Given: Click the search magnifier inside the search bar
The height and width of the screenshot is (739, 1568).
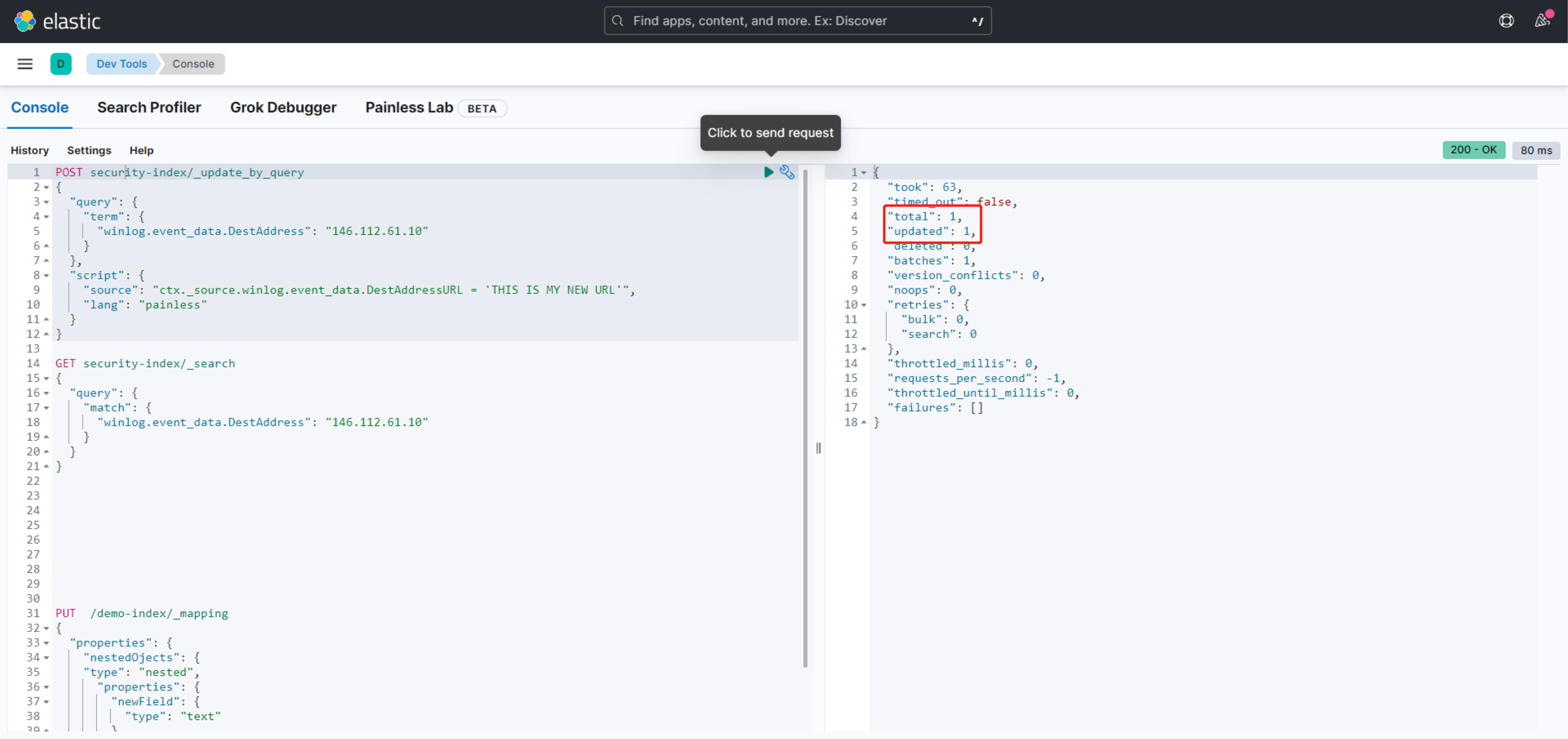Looking at the screenshot, I should click(x=618, y=20).
